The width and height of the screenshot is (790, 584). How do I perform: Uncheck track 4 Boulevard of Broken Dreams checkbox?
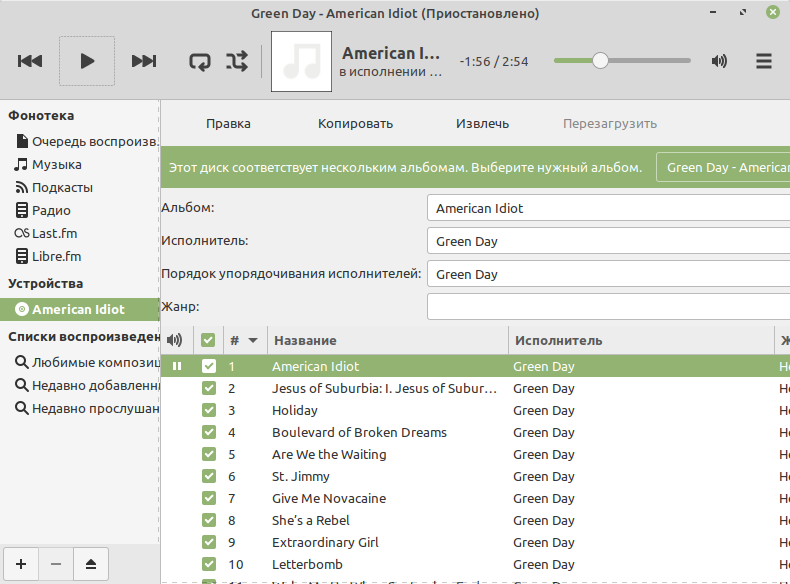pos(209,432)
